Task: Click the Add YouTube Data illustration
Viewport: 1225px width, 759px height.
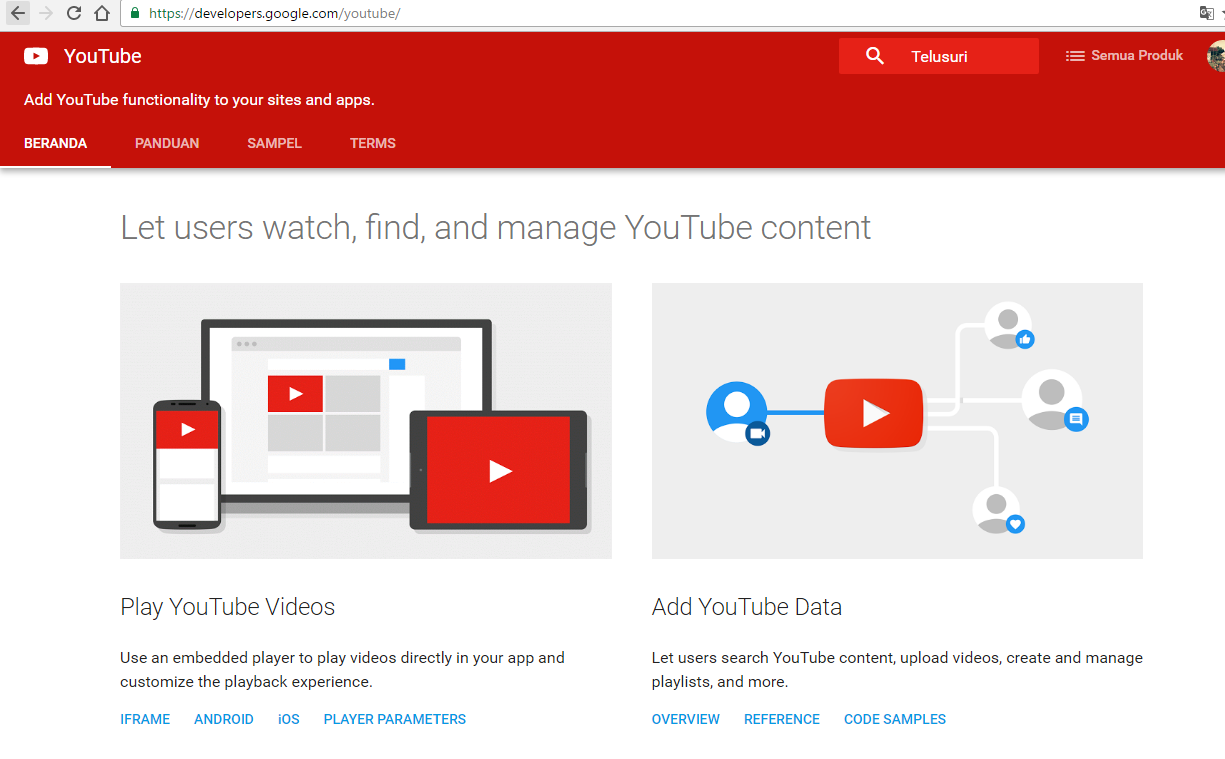Action: click(x=896, y=420)
